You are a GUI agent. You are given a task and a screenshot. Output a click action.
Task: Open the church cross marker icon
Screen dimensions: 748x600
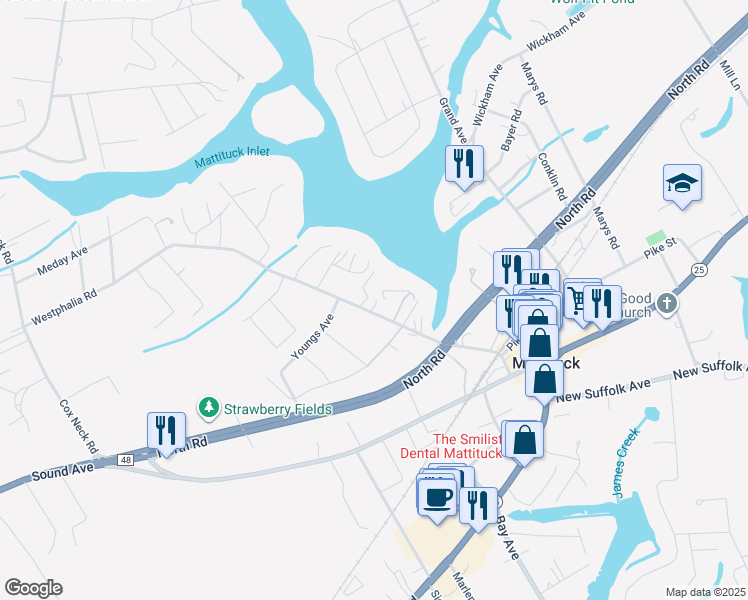tap(667, 303)
